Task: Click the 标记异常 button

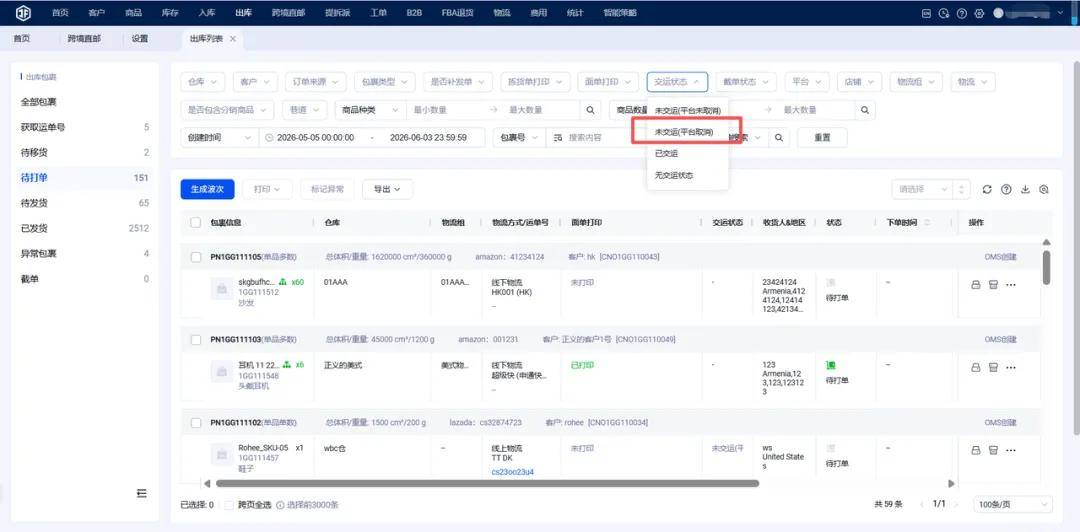Action: click(x=327, y=190)
